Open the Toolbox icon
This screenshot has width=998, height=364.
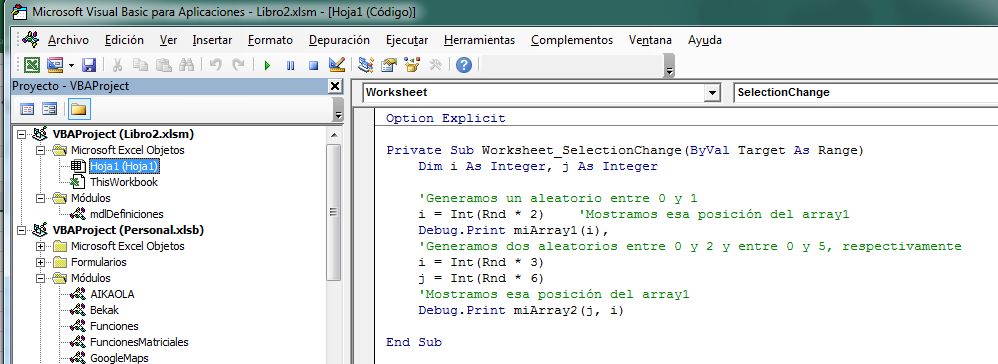(x=436, y=65)
